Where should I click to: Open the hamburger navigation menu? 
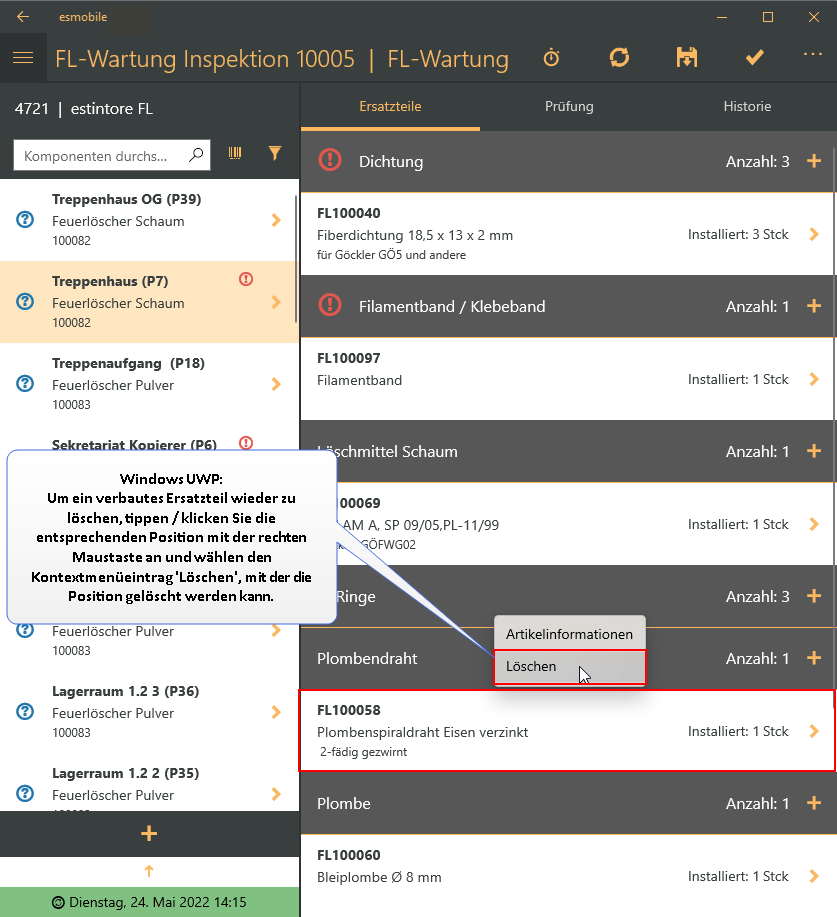23,58
